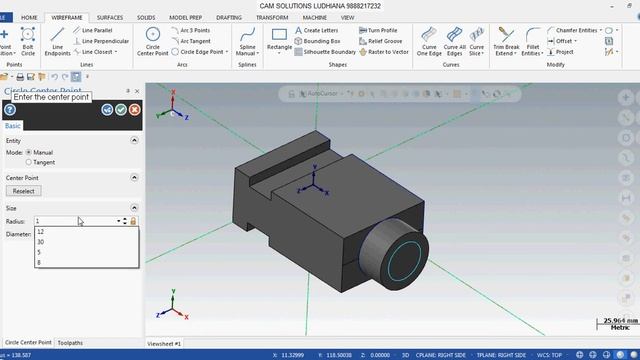Expand the Chamfer Entities dropdown arrow

tap(601, 30)
